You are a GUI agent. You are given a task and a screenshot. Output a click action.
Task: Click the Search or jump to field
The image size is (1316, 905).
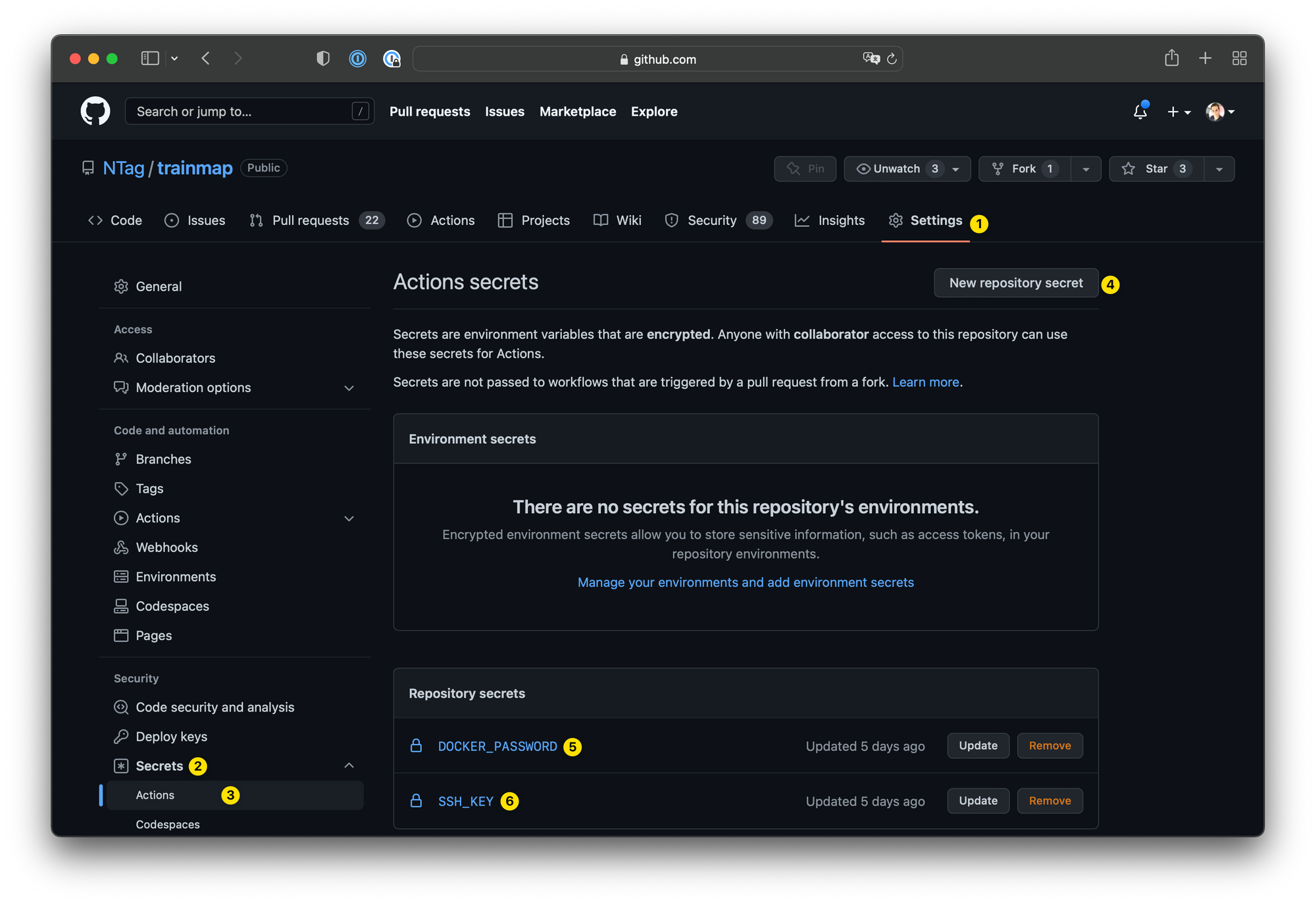(x=250, y=111)
